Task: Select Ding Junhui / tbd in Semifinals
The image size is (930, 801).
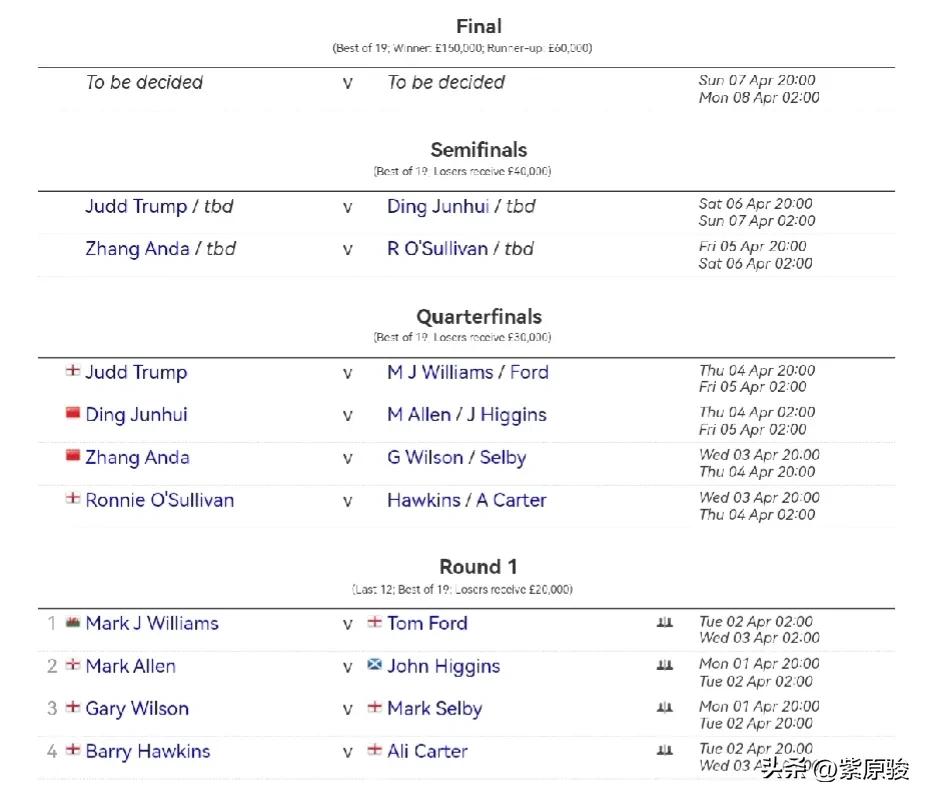Action: [x=461, y=206]
